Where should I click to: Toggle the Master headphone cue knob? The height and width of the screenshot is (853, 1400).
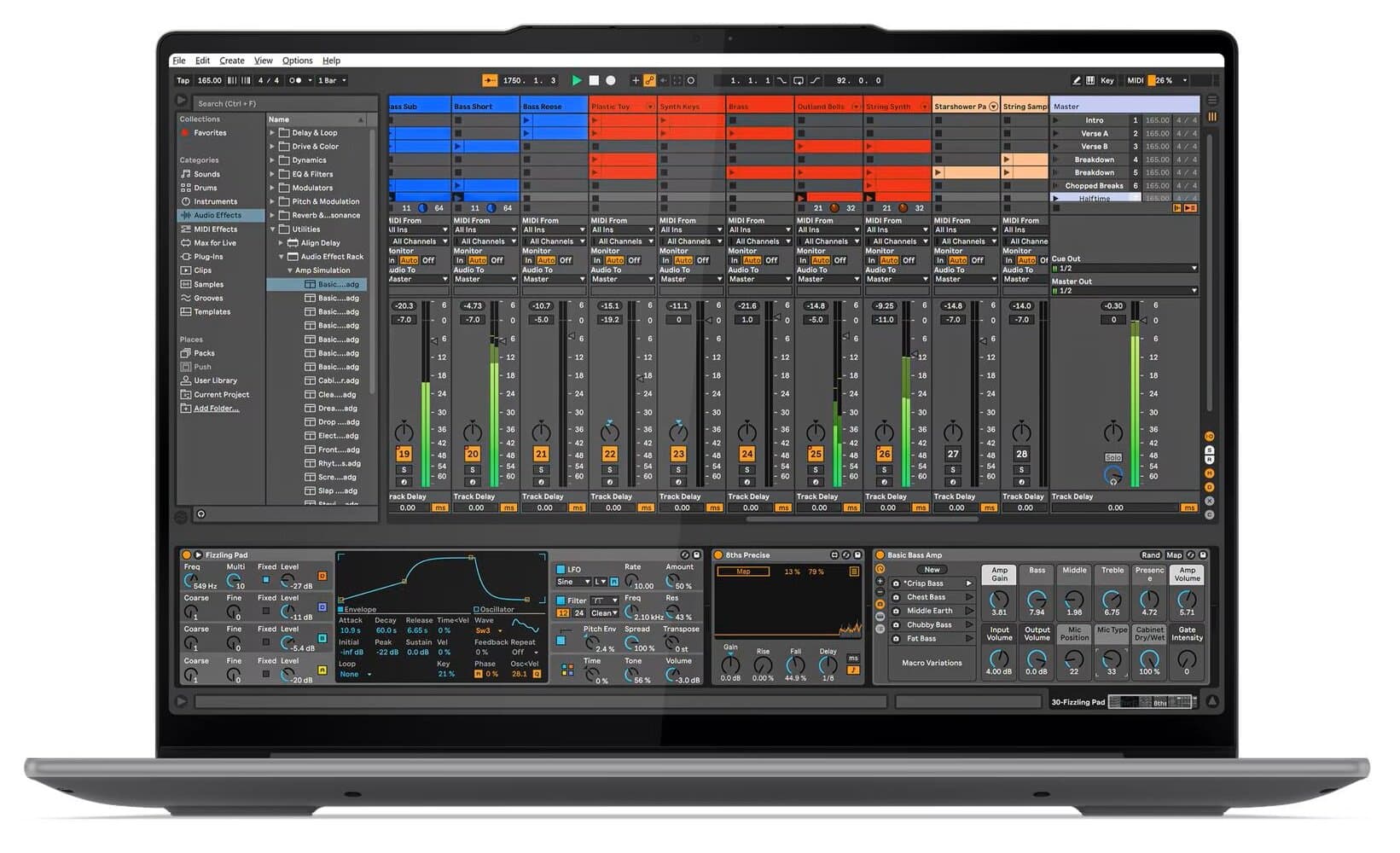click(1113, 473)
